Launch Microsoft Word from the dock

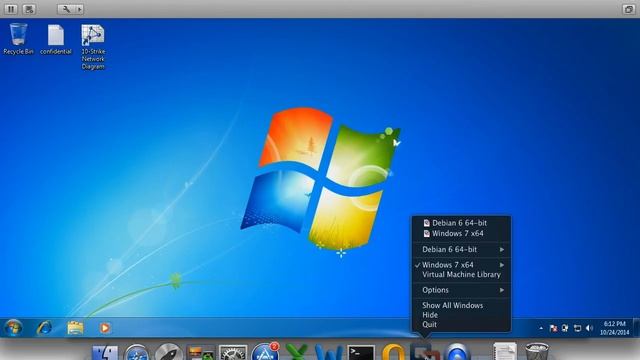pyautogui.click(x=329, y=352)
